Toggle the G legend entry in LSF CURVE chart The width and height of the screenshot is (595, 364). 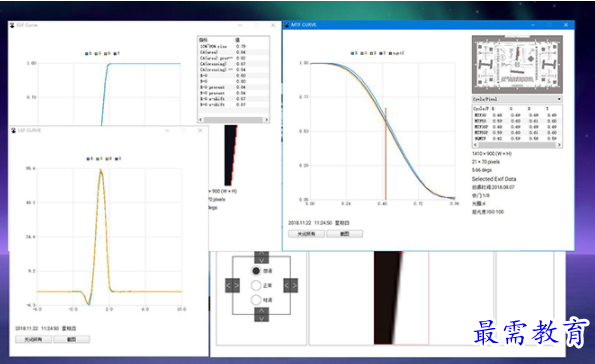coord(99,159)
